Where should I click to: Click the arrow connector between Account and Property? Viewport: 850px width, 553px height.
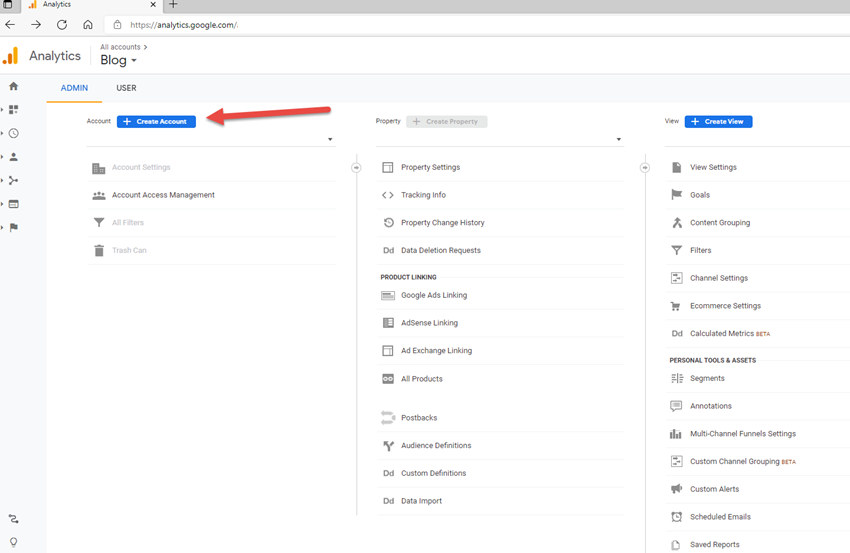coord(356,168)
